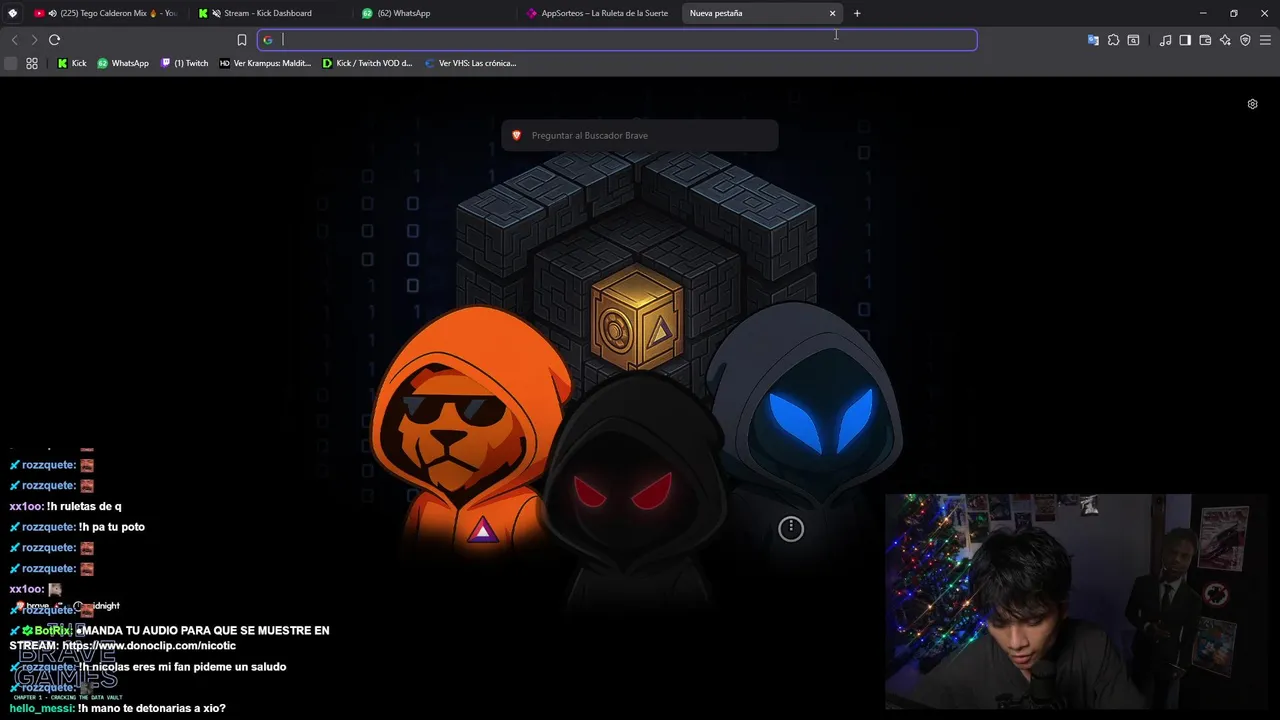Close the Nueva pestaña tab

pos(832,13)
